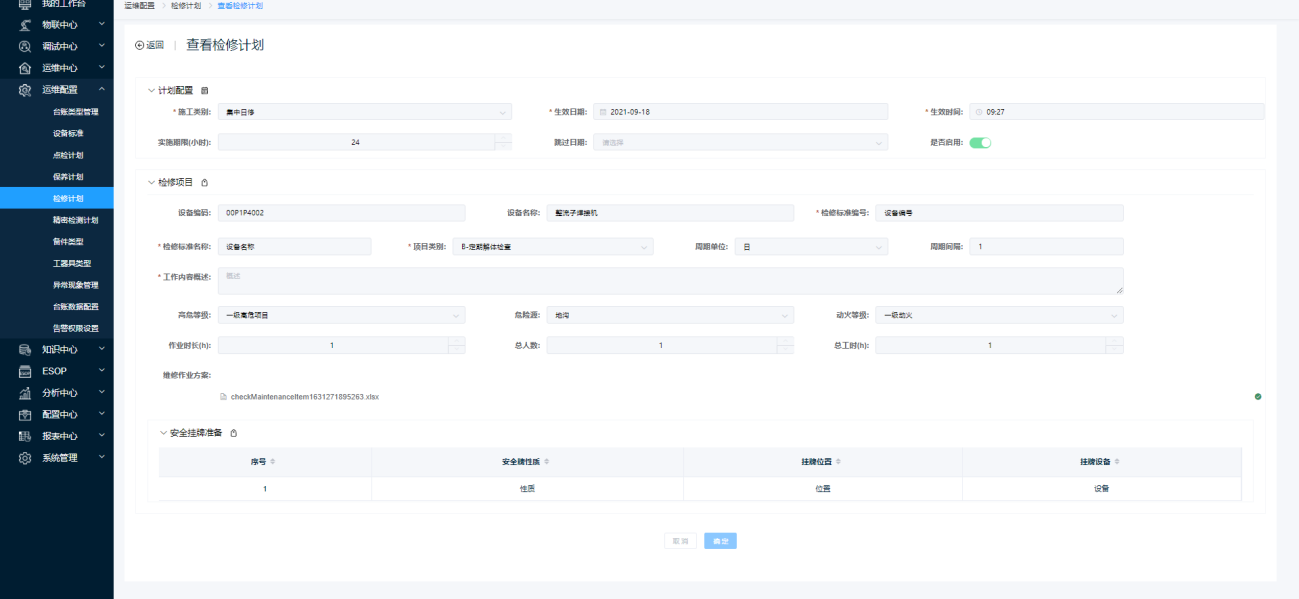Click the 返回 back arrow icon

pos(140,45)
